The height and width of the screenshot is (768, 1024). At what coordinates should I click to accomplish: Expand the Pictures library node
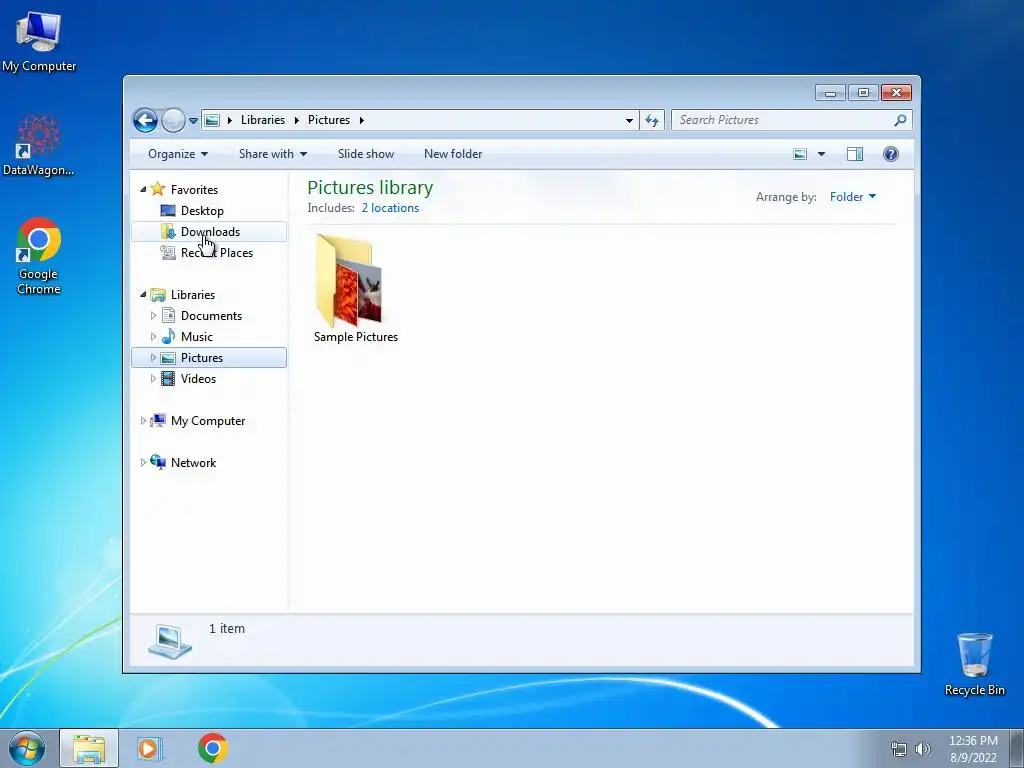pos(153,358)
